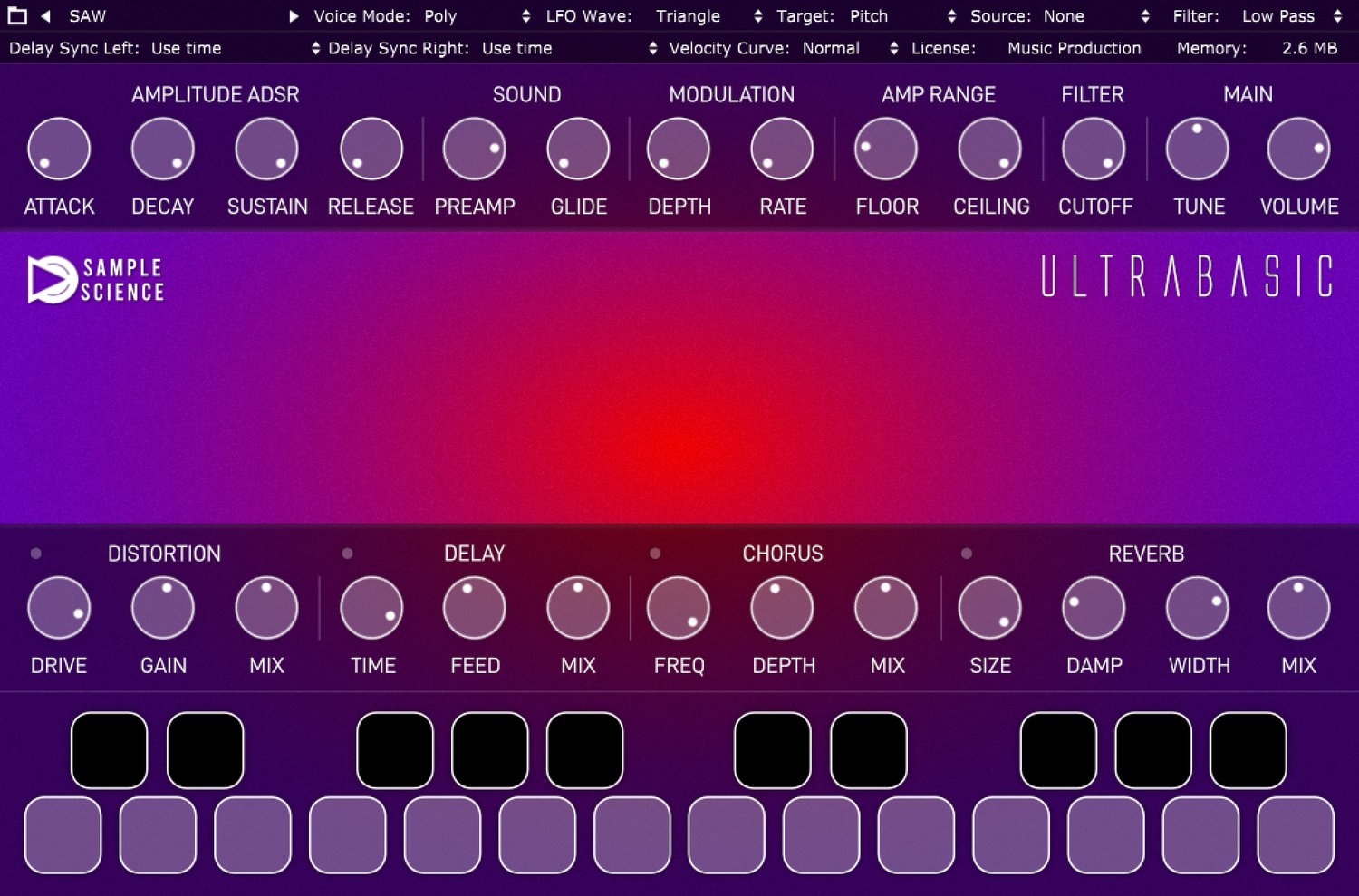
Task: Click the Reverb SIZE knob
Action: coord(990,608)
